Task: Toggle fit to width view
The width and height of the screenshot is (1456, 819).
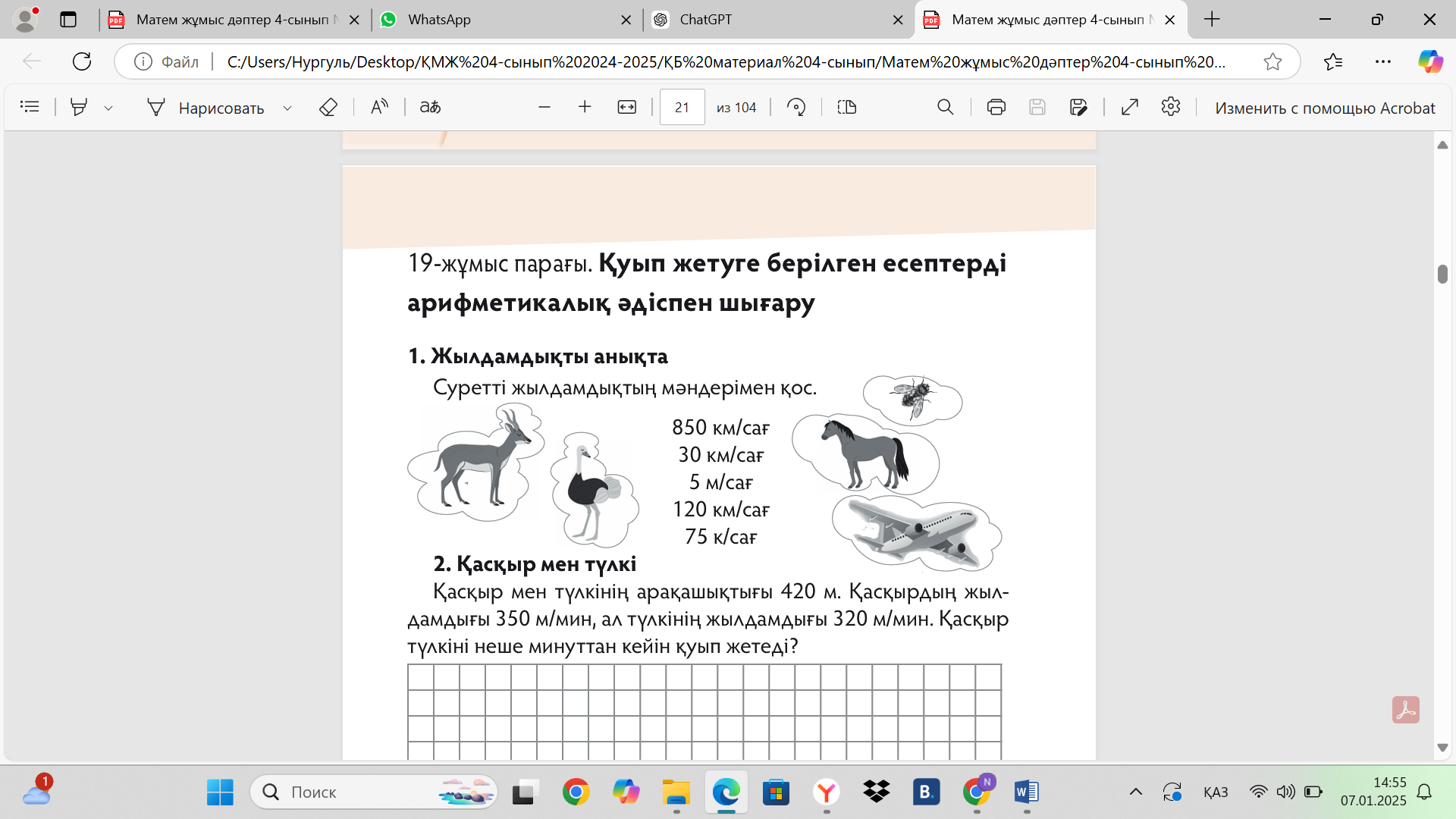Action: [626, 107]
